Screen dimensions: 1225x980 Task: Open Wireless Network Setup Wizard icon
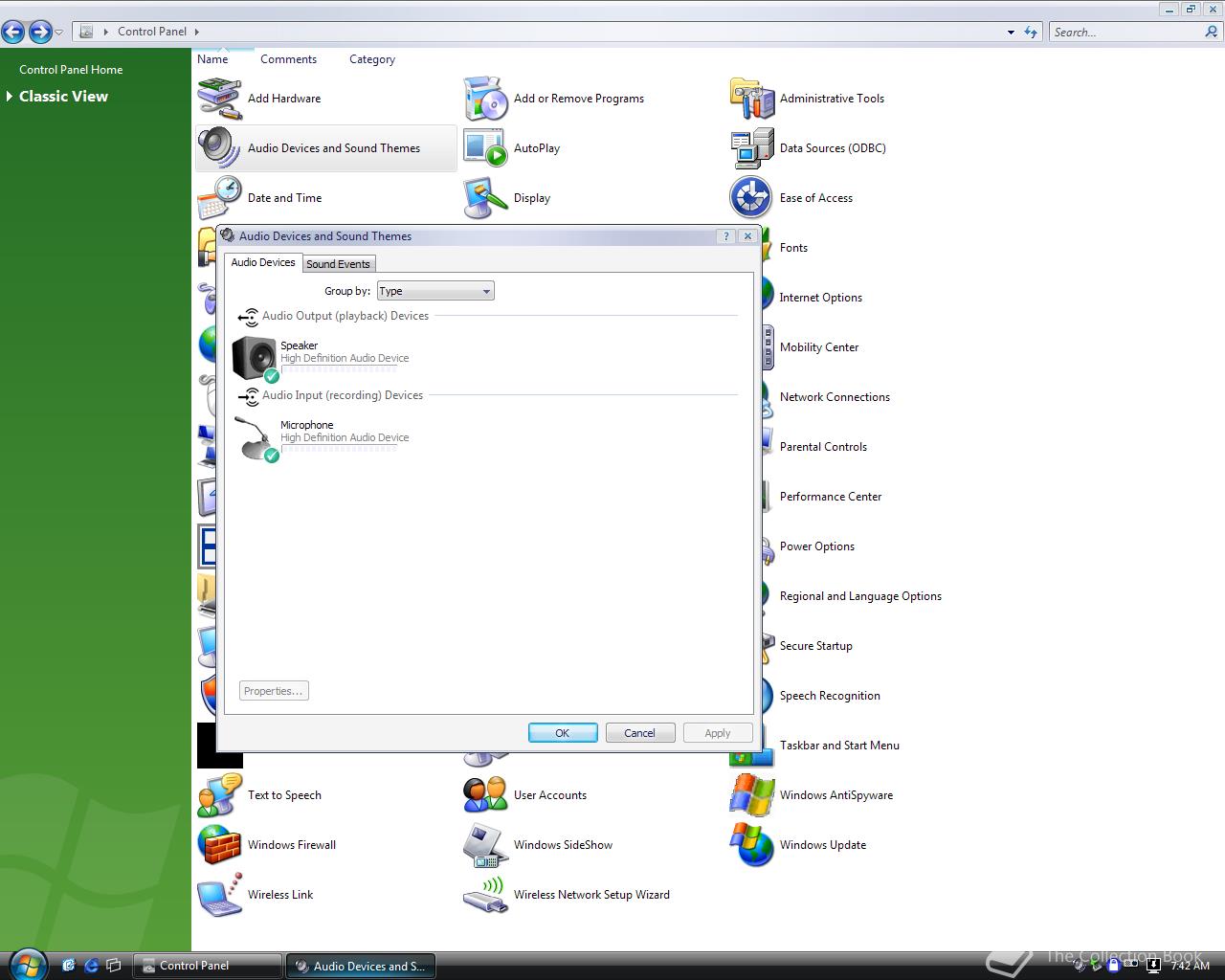485,895
